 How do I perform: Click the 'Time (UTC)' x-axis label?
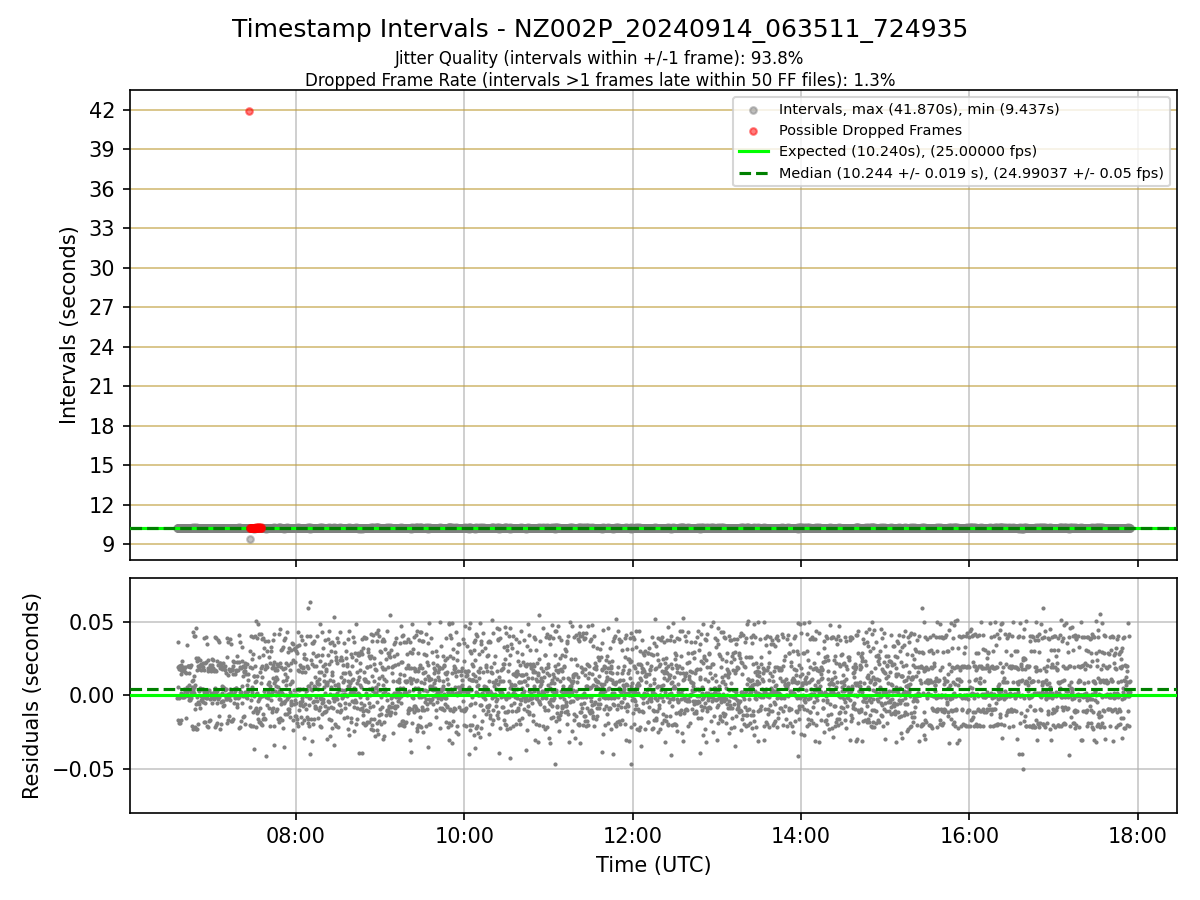653,865
